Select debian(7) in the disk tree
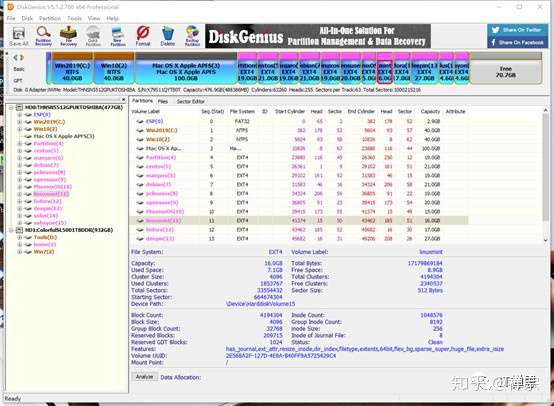 (x=46, y=165)
